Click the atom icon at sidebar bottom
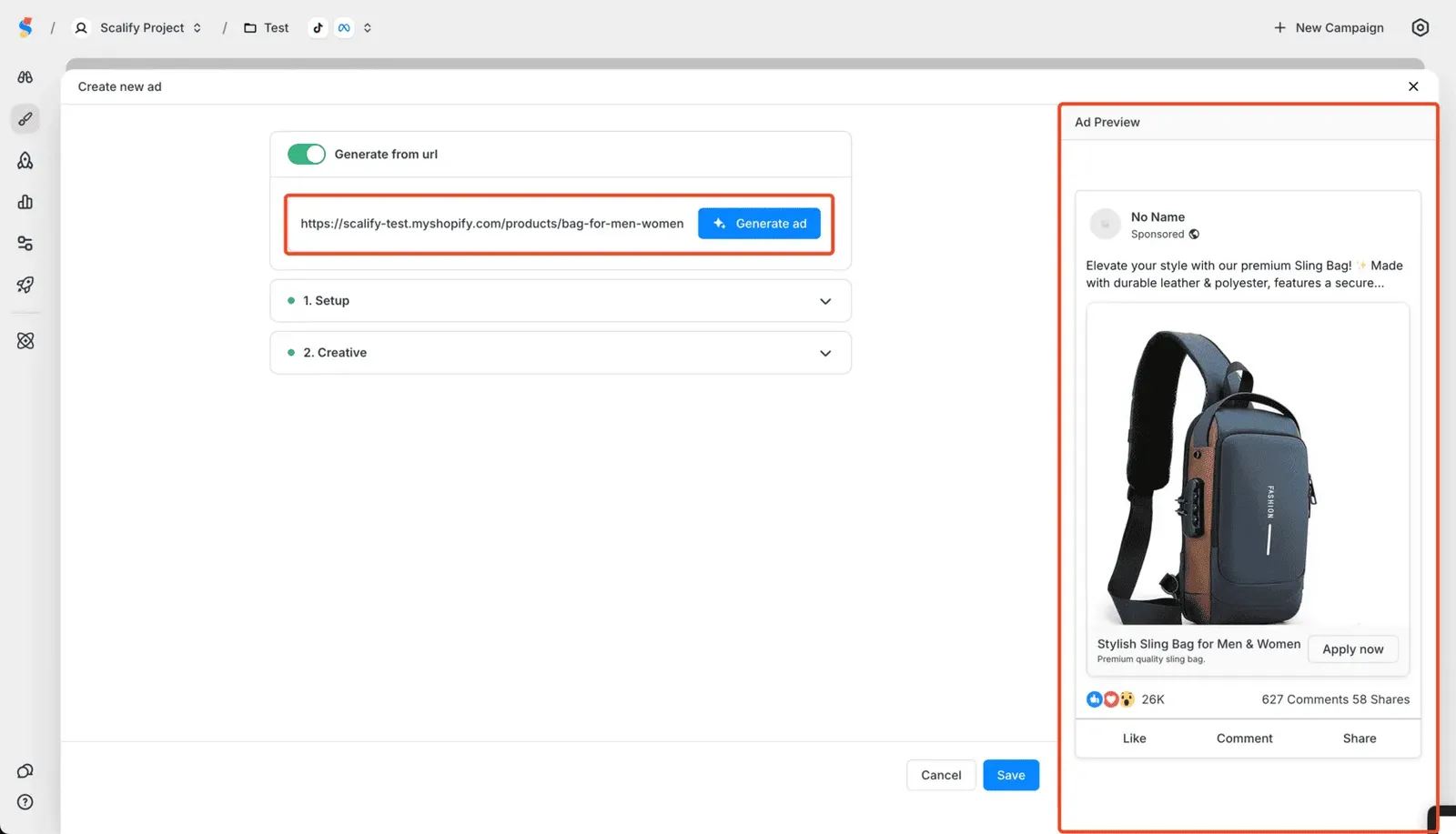The height and width of the screenshot is (834, 1456). [x=25, y=340]
